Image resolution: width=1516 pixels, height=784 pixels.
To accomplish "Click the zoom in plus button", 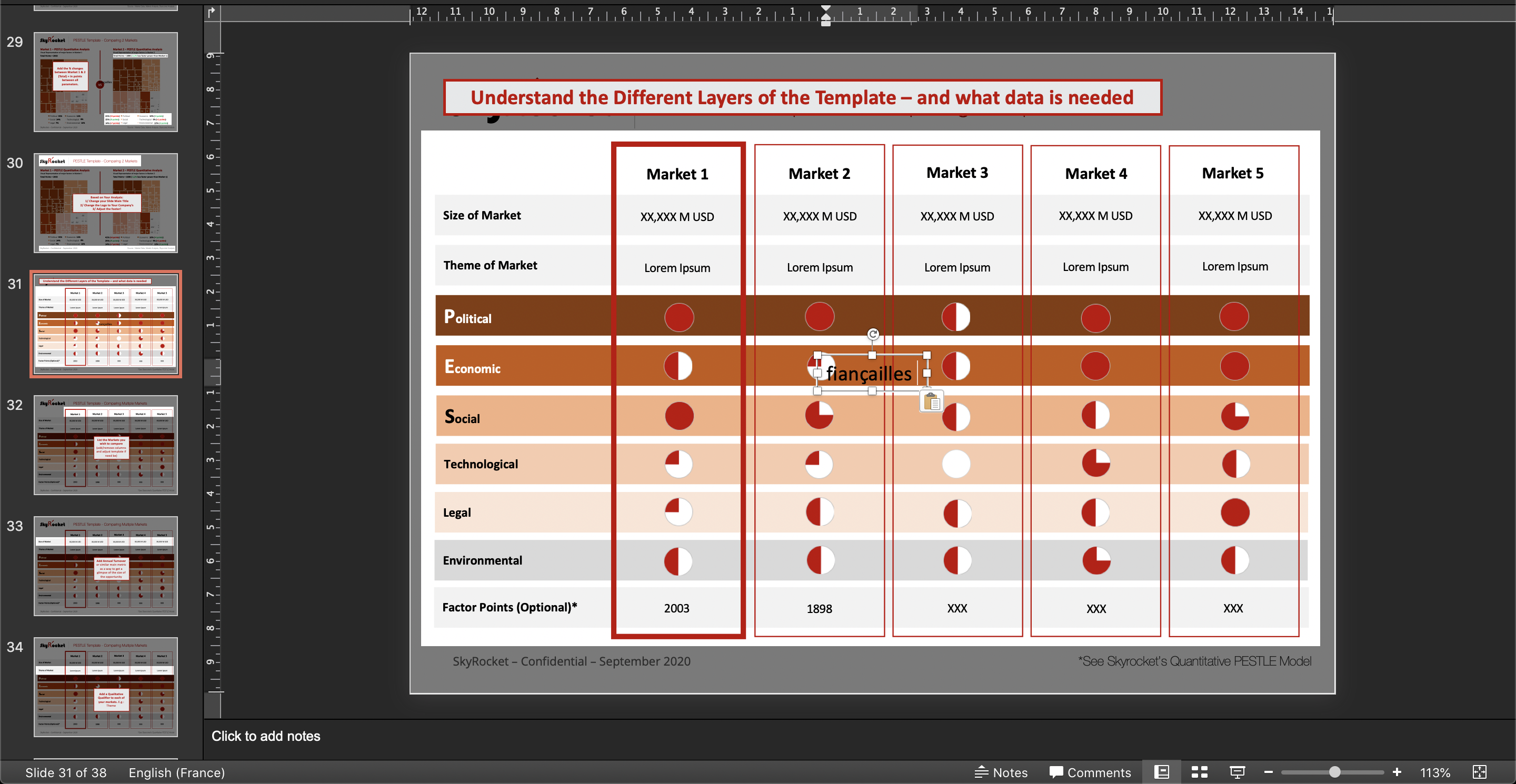I will click(1397, 772).
